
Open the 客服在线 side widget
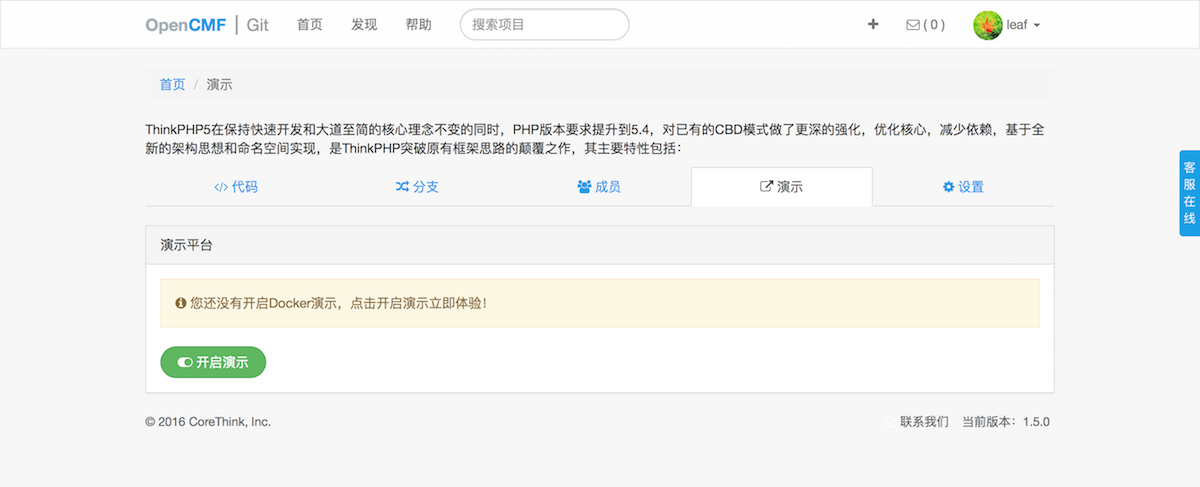coord(1189,193)
